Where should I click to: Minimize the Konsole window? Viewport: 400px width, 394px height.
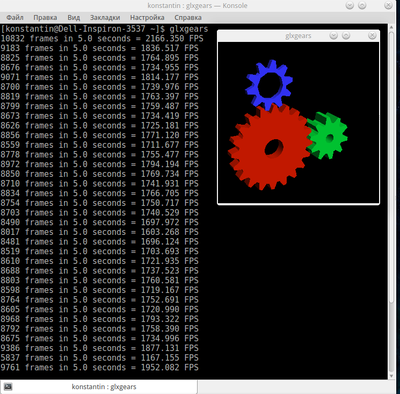(350, 5)
